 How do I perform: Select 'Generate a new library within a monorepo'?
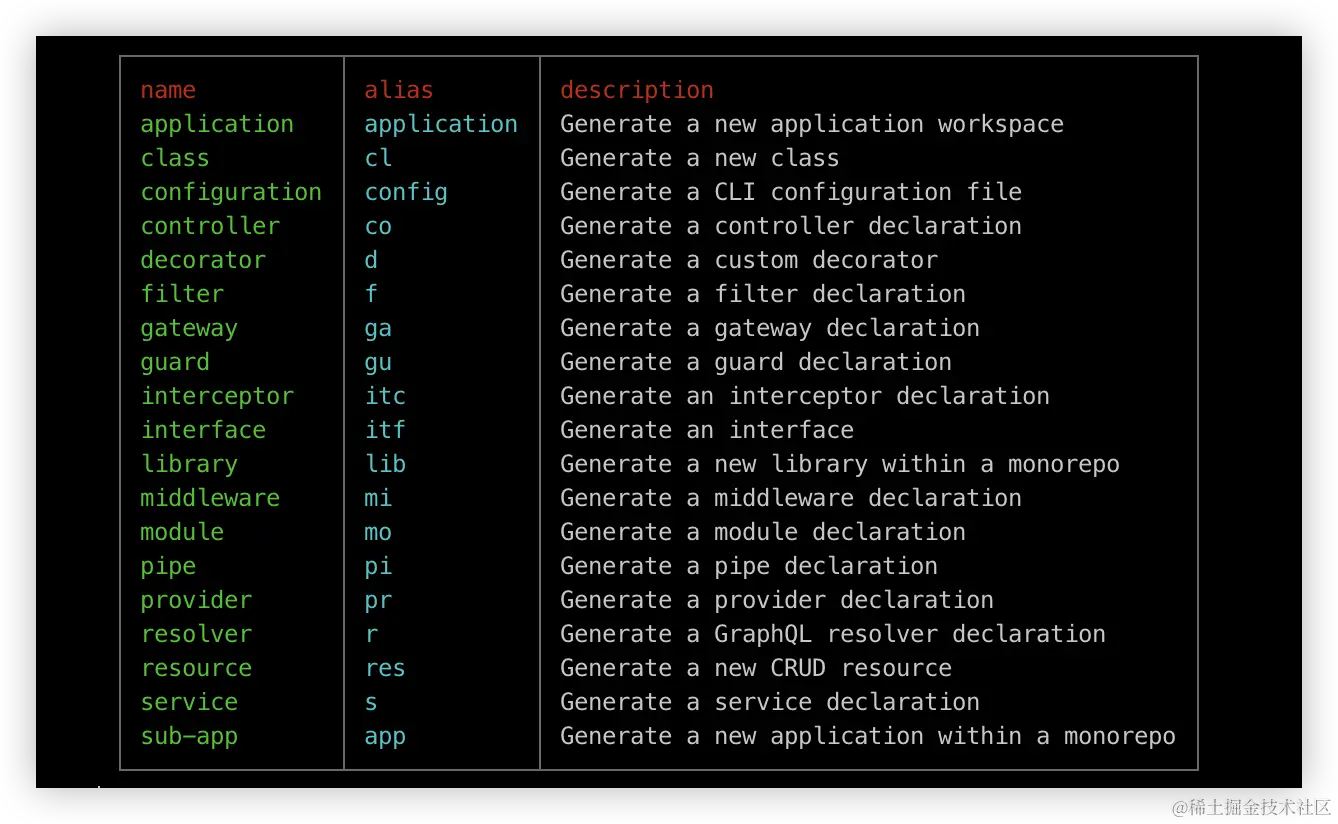(839, 464)
